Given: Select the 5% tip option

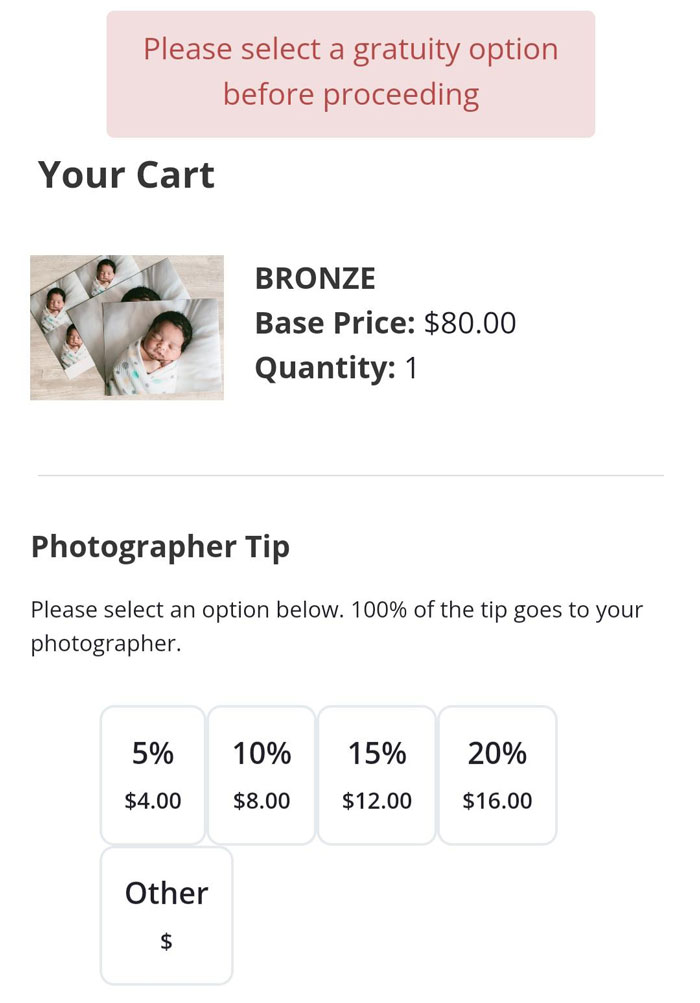Looking at the screenshot, I should [x=153, y=774].
